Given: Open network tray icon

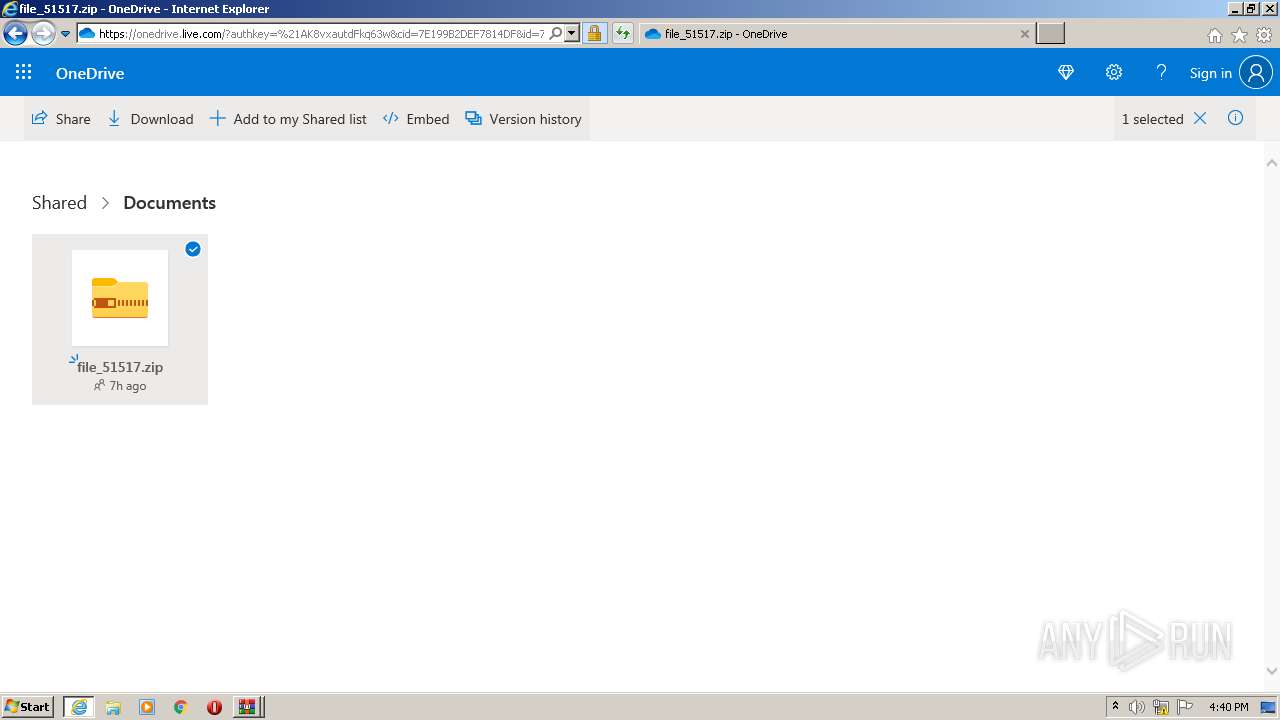Looking at the screenshot, I should (x=1161, y=707).
